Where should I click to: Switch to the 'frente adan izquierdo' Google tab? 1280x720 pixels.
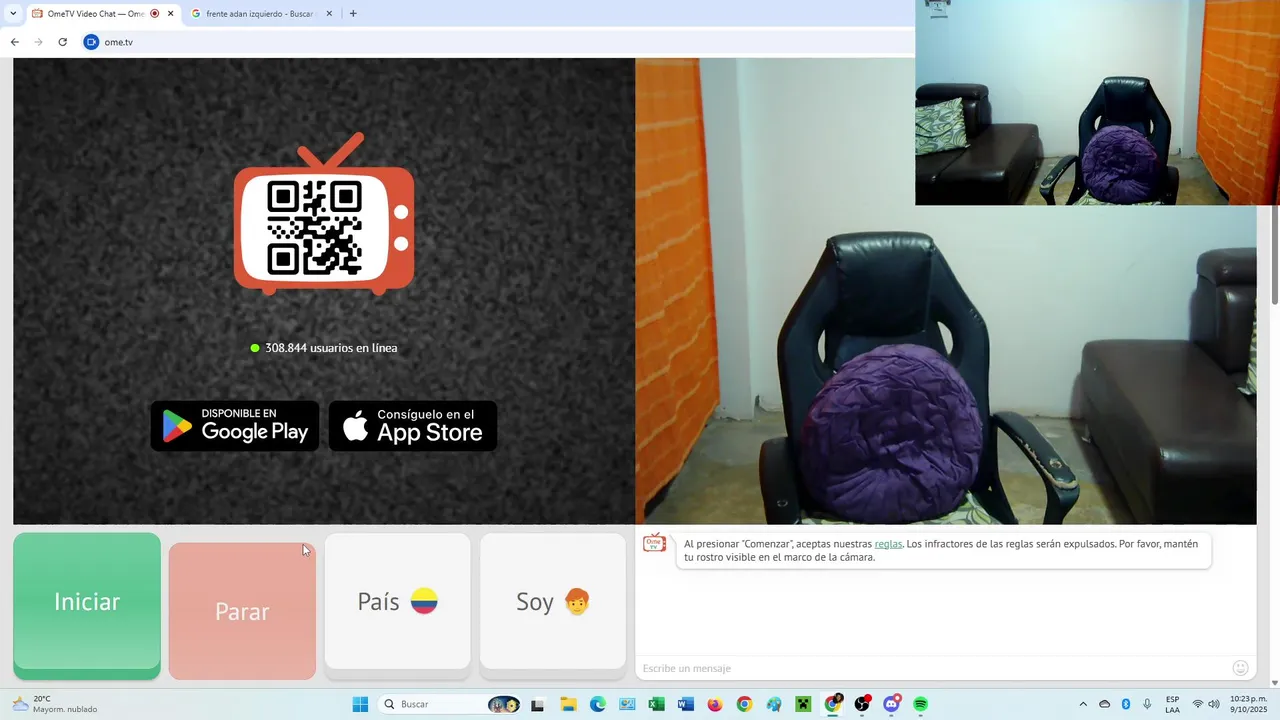coord(260,14)
